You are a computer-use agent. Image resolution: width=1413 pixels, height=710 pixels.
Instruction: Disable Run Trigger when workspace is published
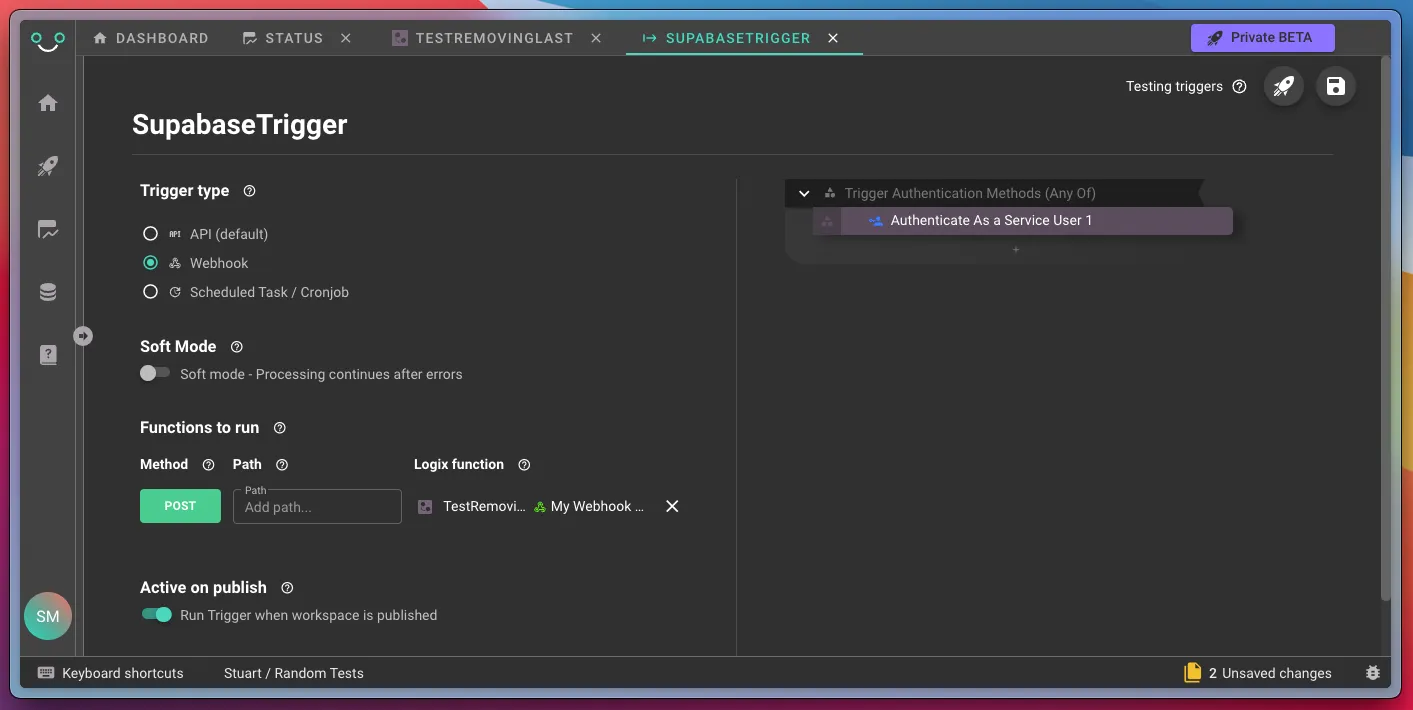[x=157, y=614]
